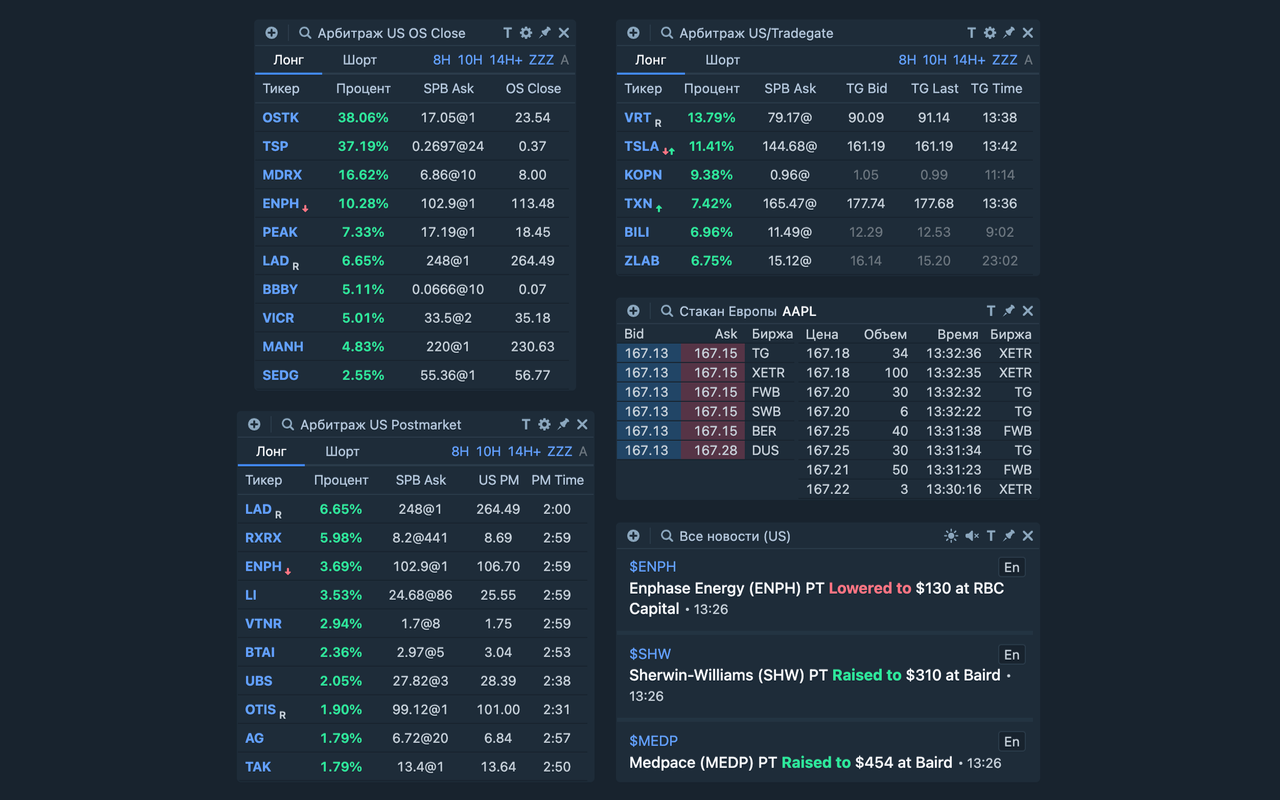Screen dimensions: 1280x800
Task: Click search icon in Арбитраж US/Tradegate widget
Action: (x=667, y=33)
